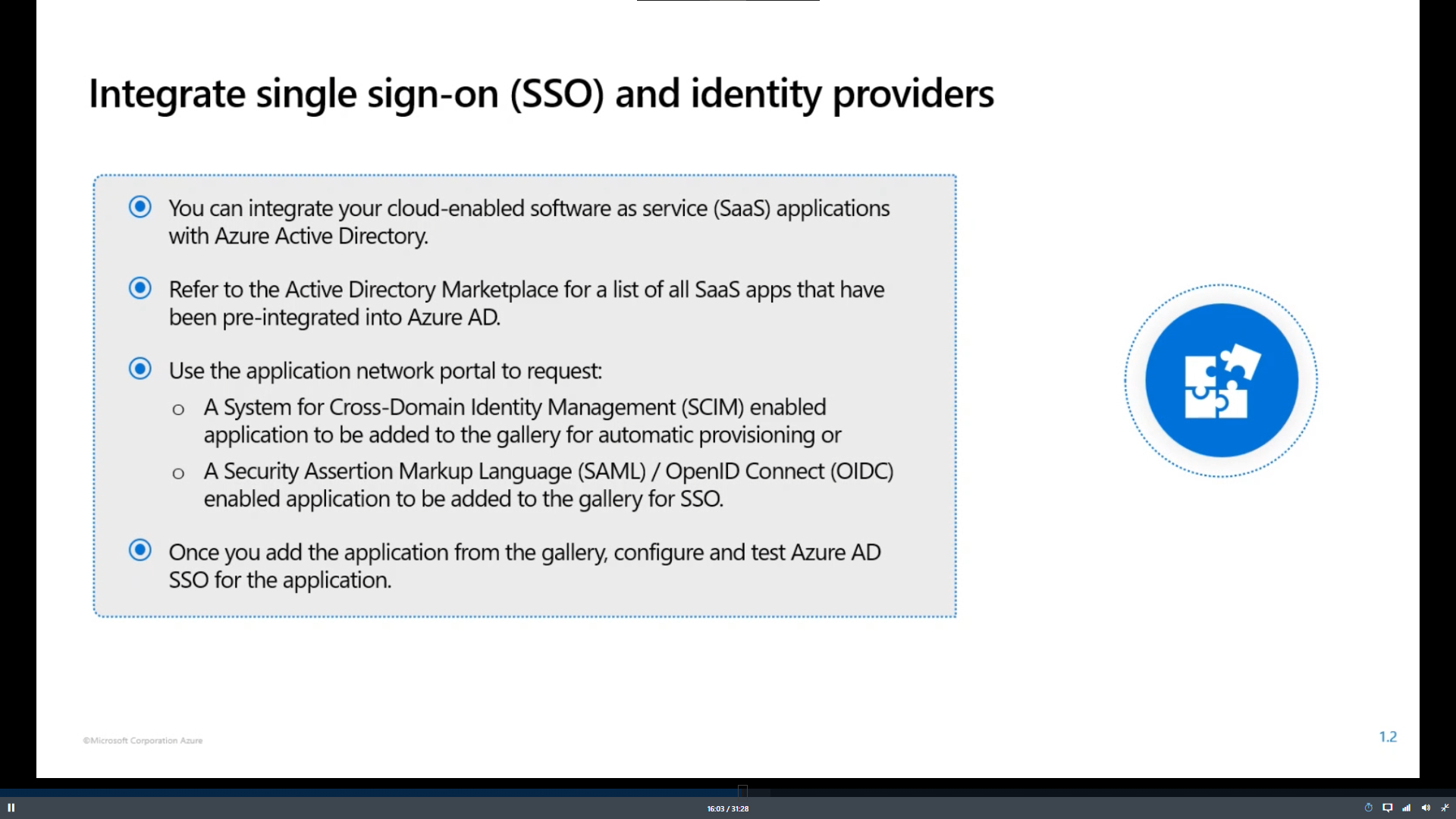Image resolution: width=1456 pixels, height=819 pixels.
Task: Click the text 'A Security Assertion Markup Language (SAML)'
Action: (x=425, y=471)
